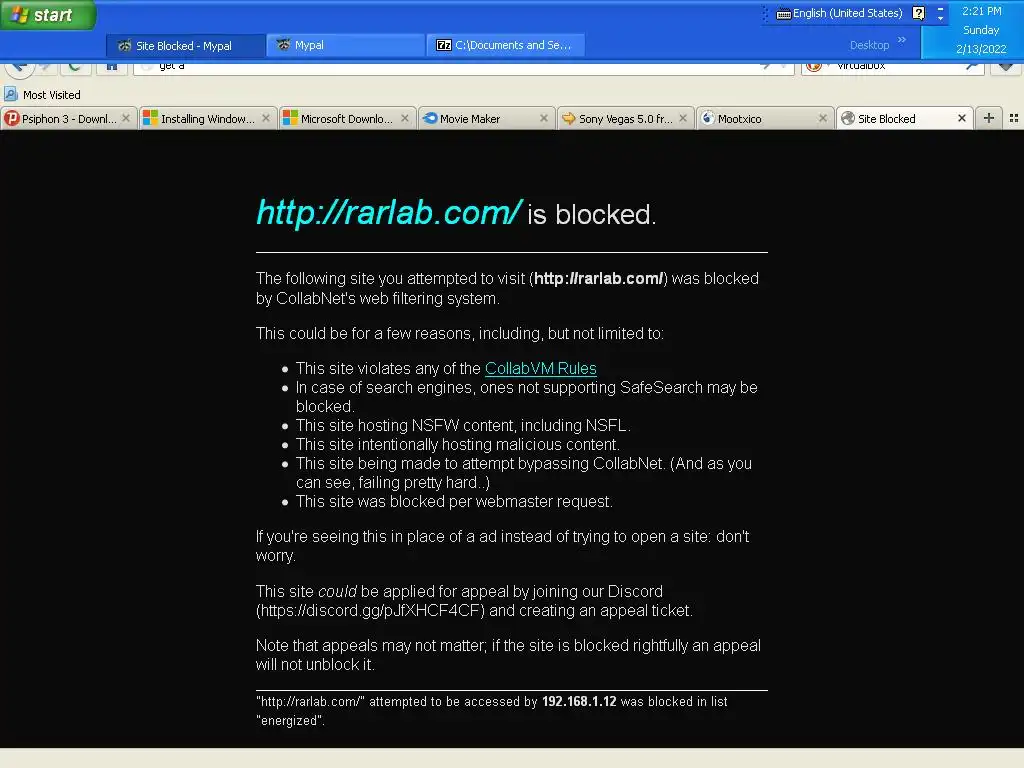This screenshot has width=1024, height=768.
Task: Click "This site hosting NSFW content" bullet
Action: pos(463,425)
